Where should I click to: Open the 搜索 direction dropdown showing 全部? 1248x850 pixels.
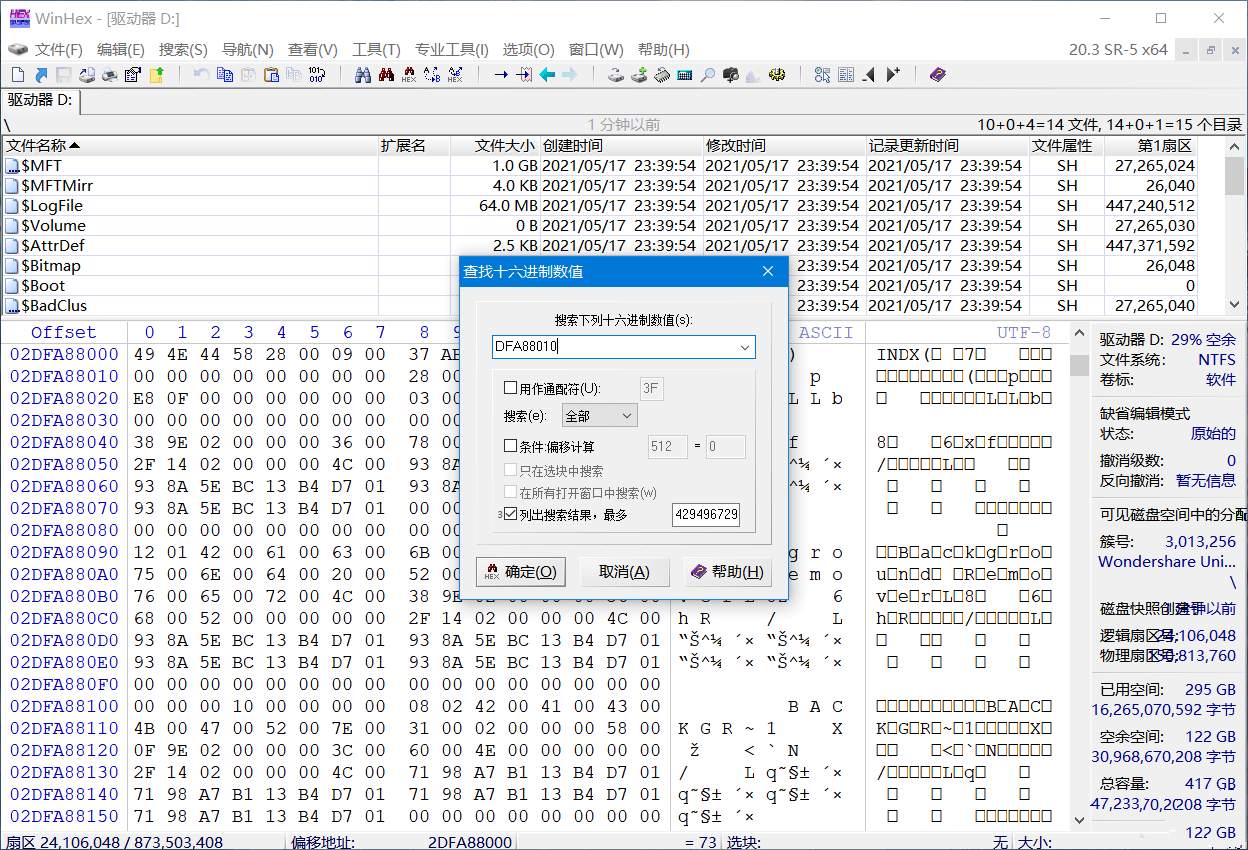[599, 415]
